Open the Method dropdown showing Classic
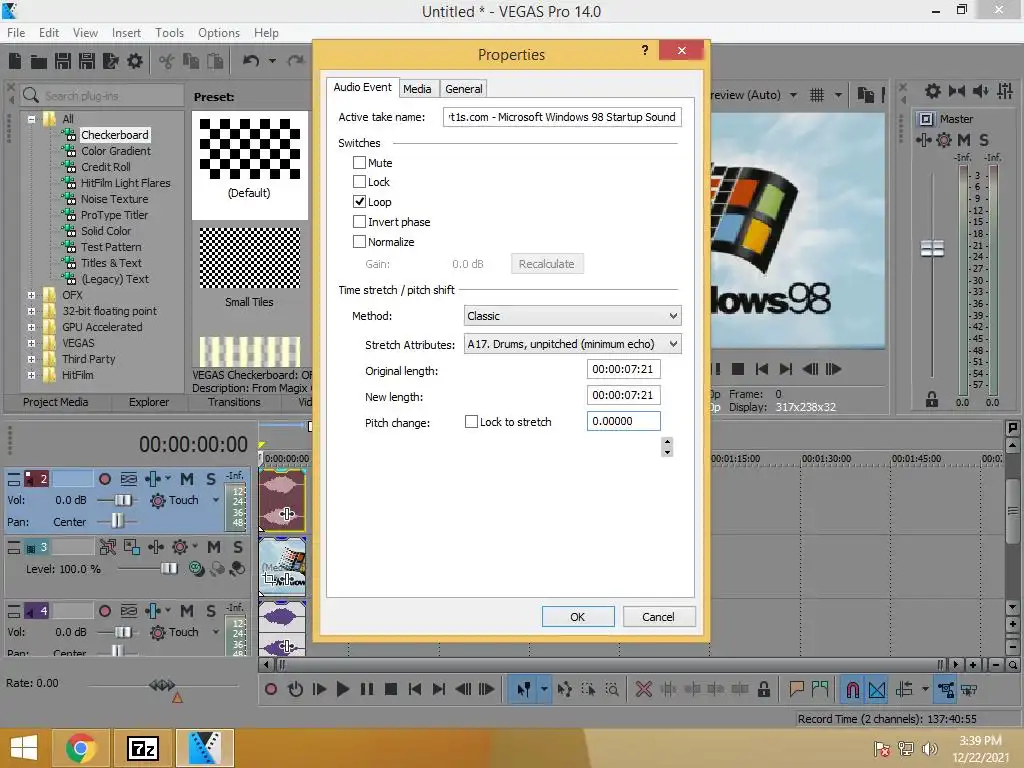 coord(573,316)
